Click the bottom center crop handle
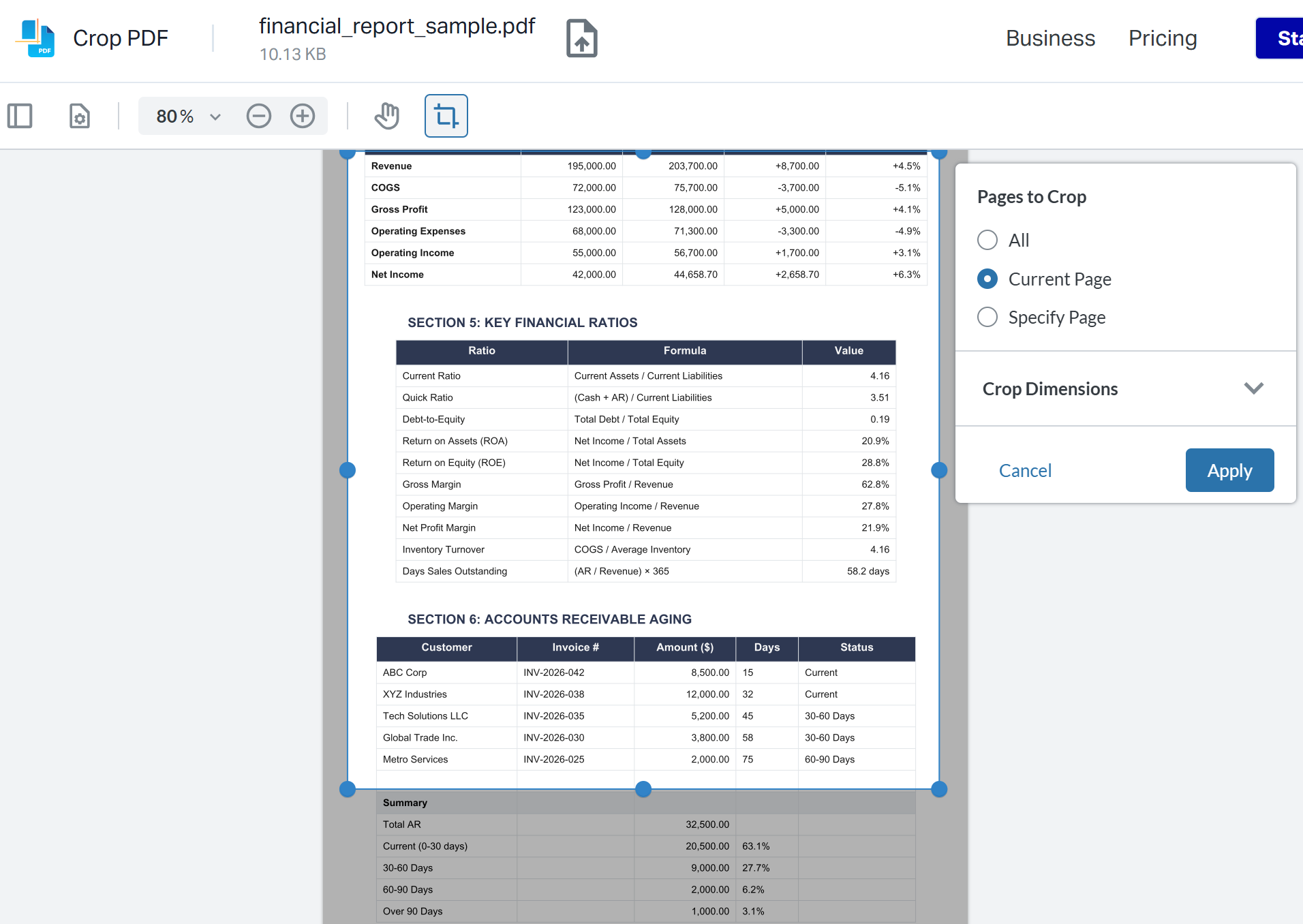 point(643,789)
